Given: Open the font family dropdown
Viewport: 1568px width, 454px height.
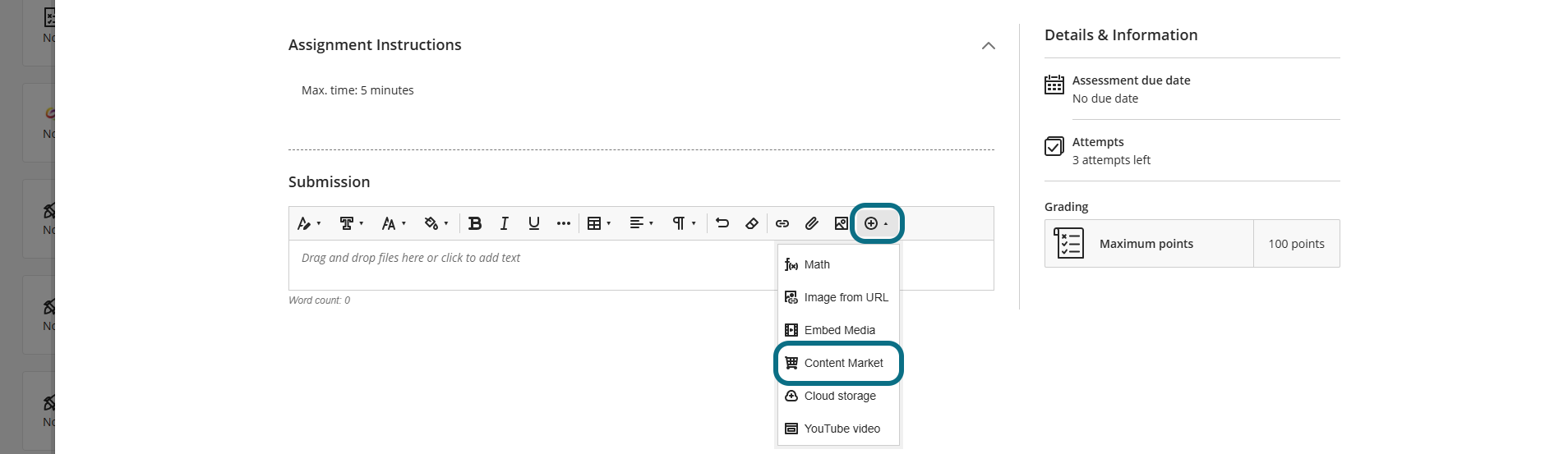Looking at the screenshot, I should (x=352, y=223).
